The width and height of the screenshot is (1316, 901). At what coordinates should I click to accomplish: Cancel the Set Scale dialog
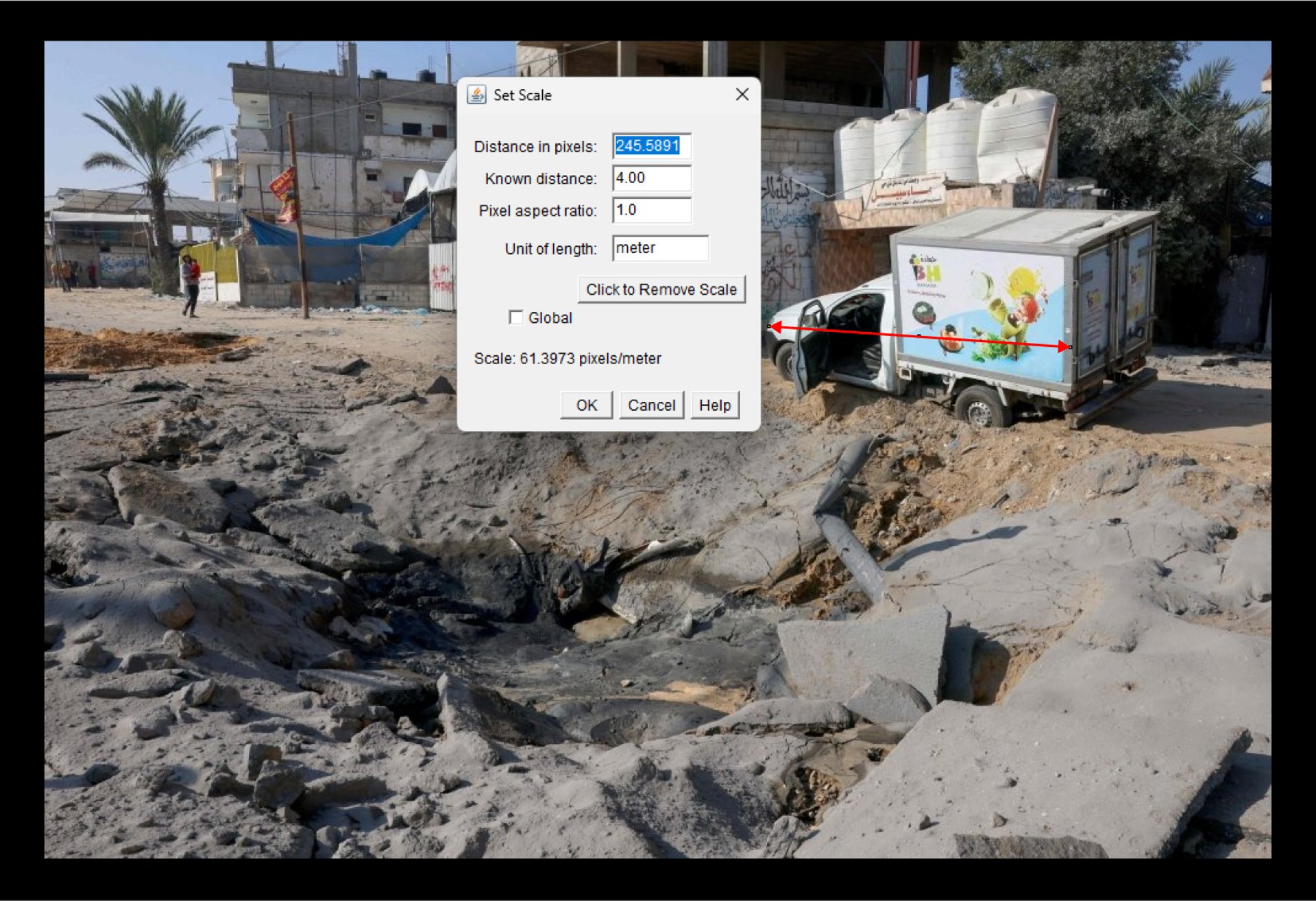coord(651,405)
